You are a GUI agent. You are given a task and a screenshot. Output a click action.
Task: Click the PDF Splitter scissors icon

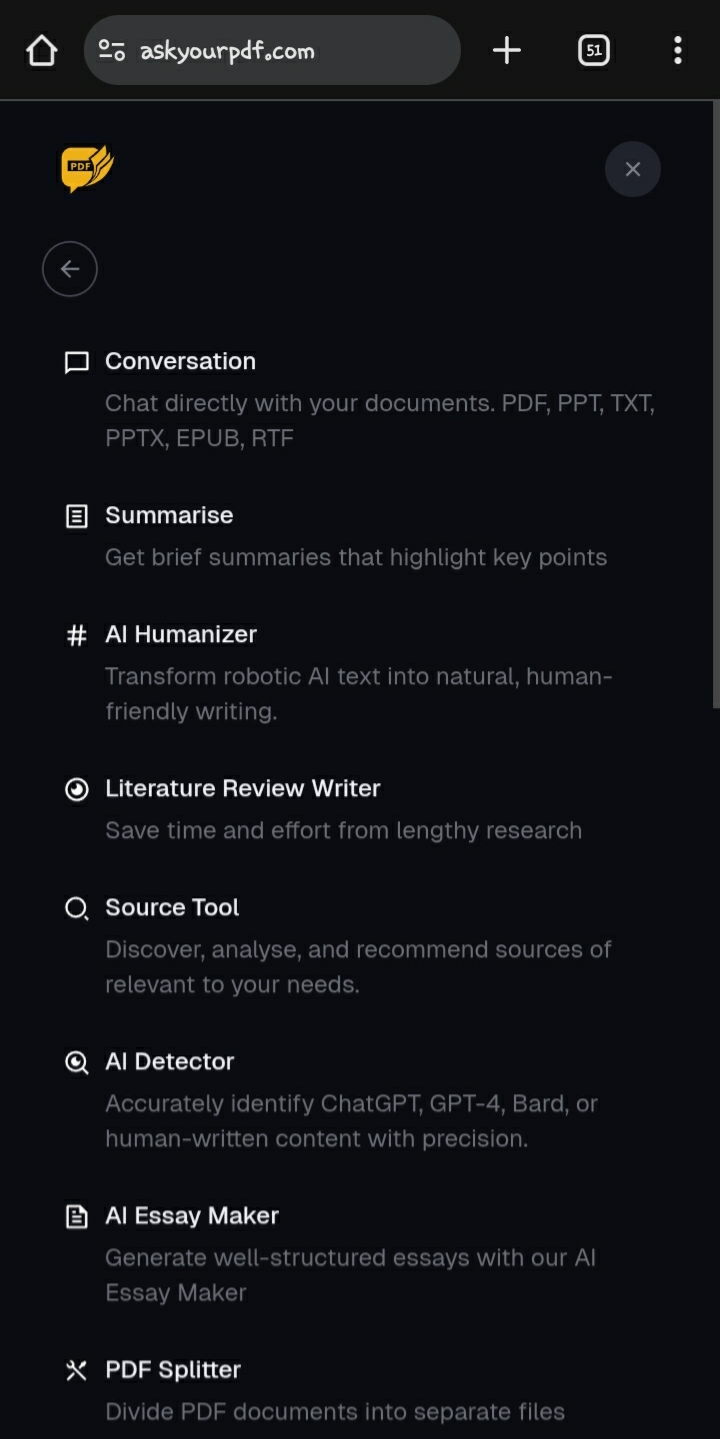point(77,1370)
